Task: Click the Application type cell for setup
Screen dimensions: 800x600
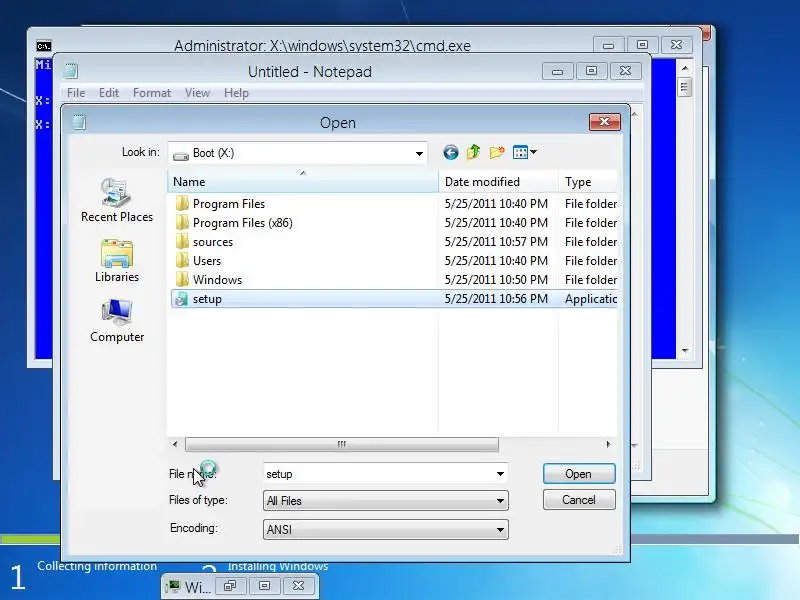Action: (x=591, y=299)
